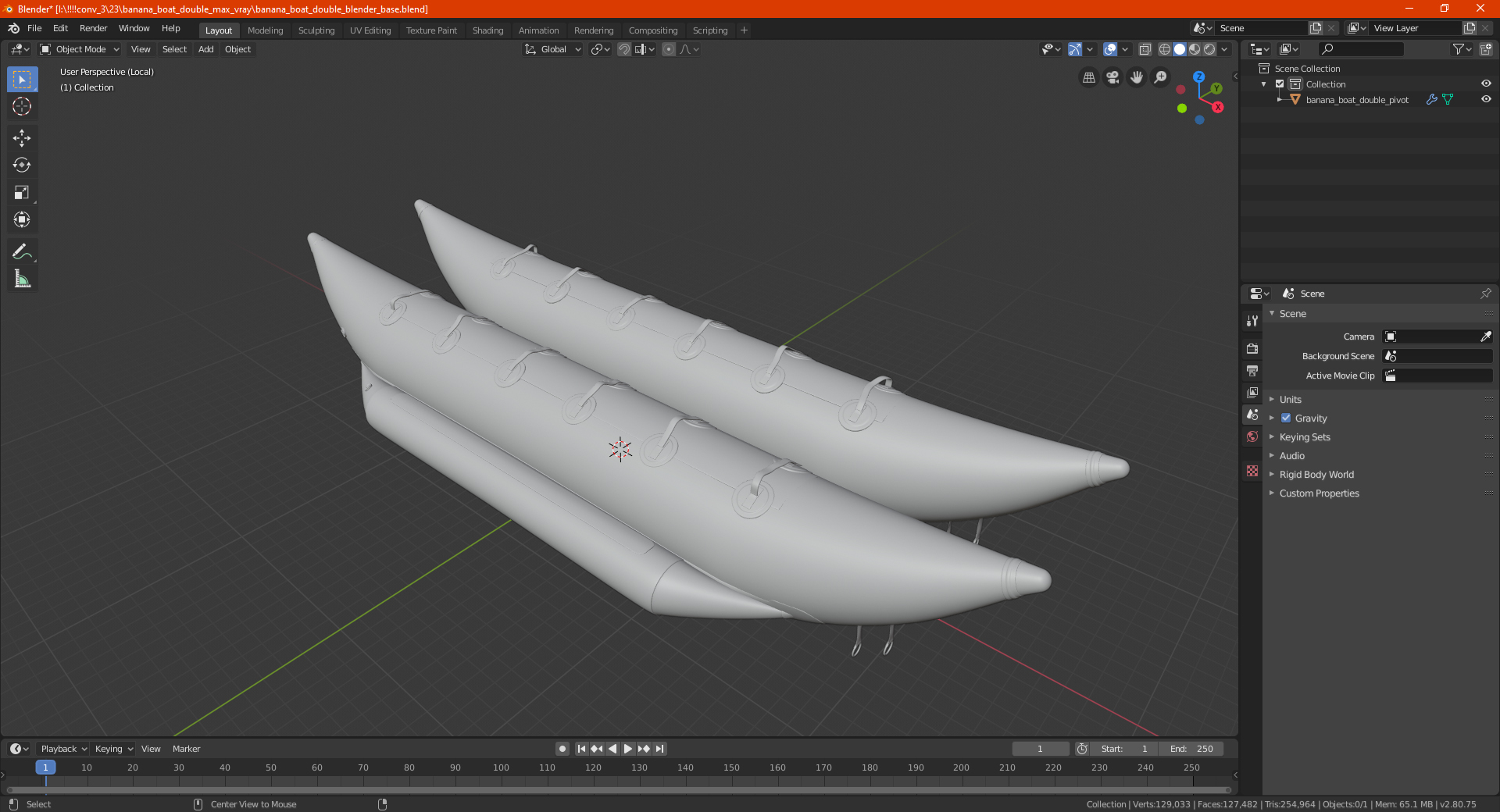Viewport: 1500px width, 812px height.
Task: Click the modifier wrench icon on banana_boat_double_pivot
Action: pos(1431,100)
